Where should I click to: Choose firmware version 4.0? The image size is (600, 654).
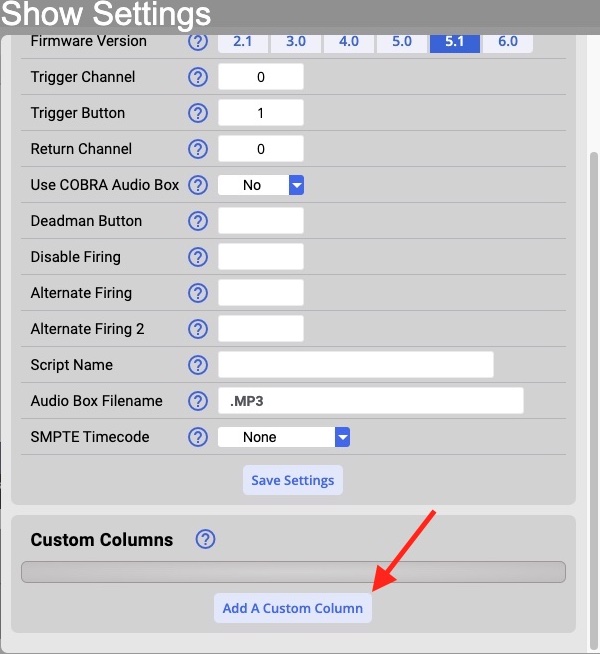point(349,42)
